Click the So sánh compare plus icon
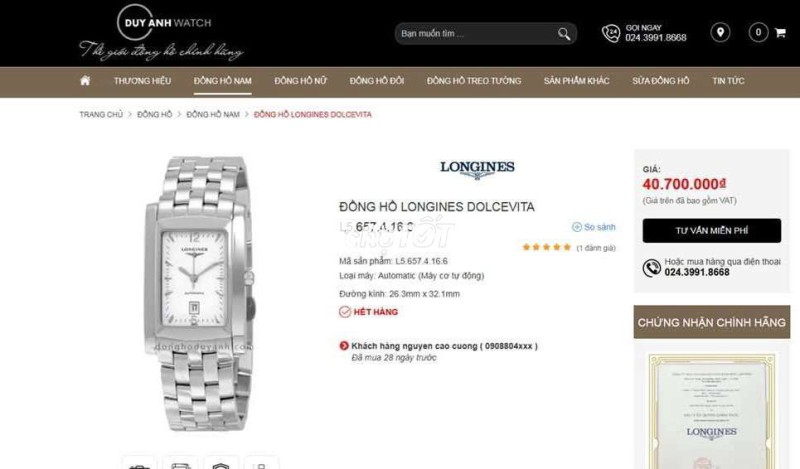 (x=577, y=227)
